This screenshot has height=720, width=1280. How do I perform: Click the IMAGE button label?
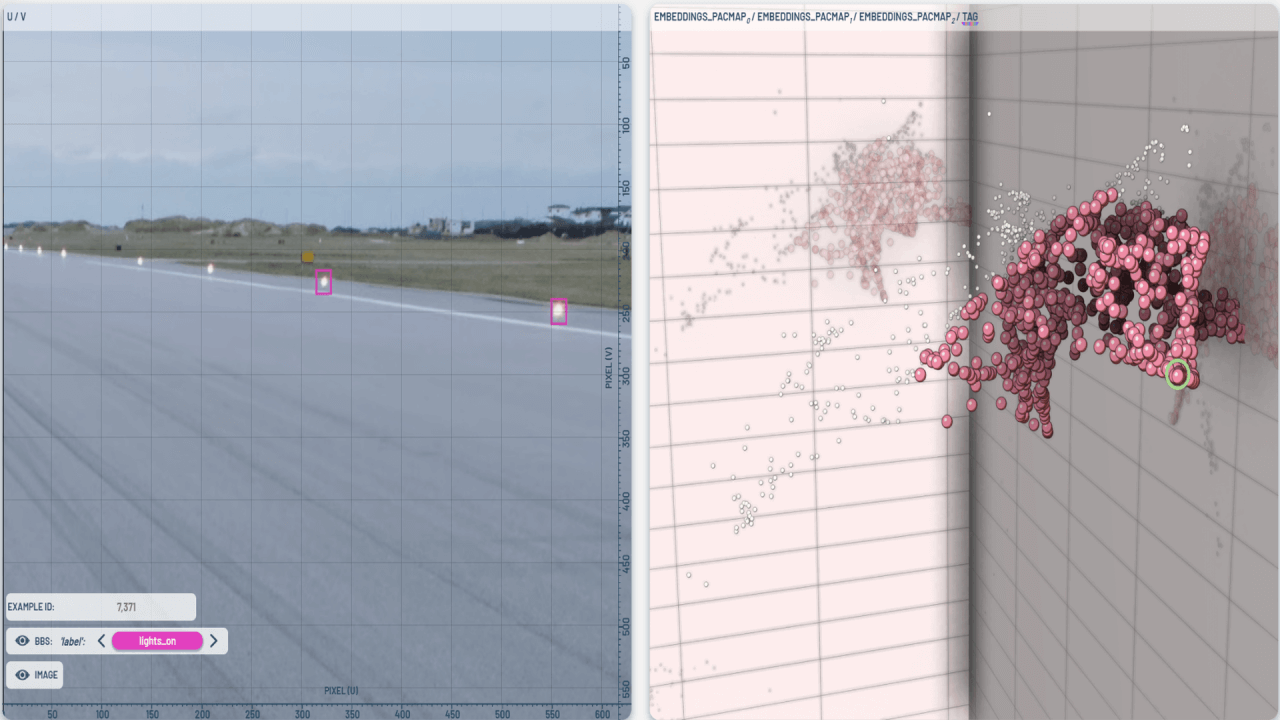point(46,675)
